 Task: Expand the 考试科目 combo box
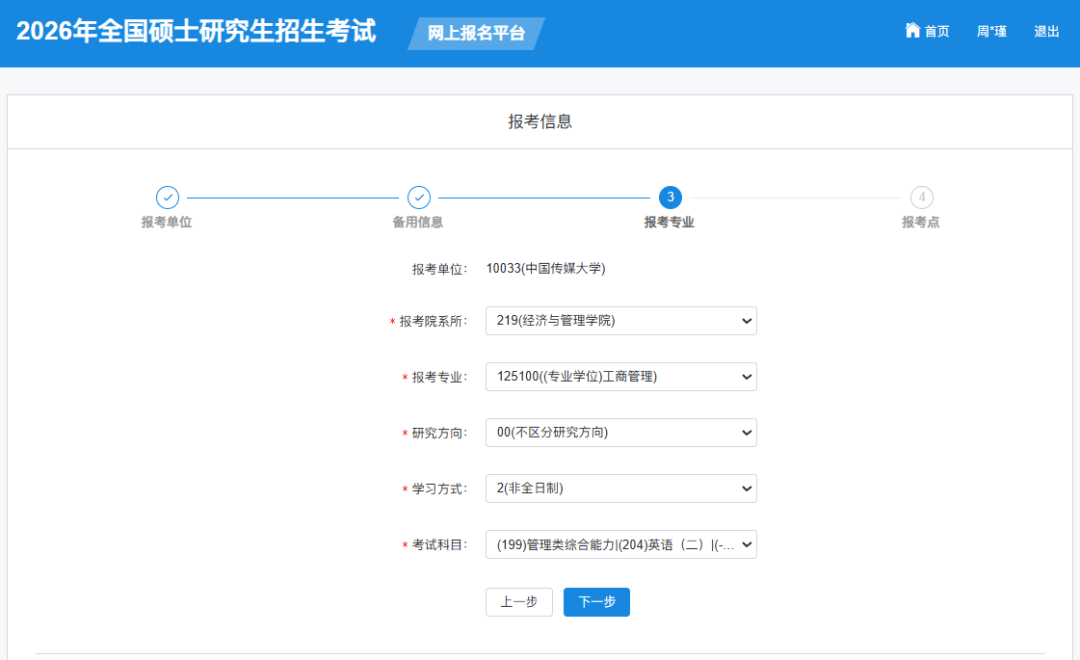(x=620, y=544)
